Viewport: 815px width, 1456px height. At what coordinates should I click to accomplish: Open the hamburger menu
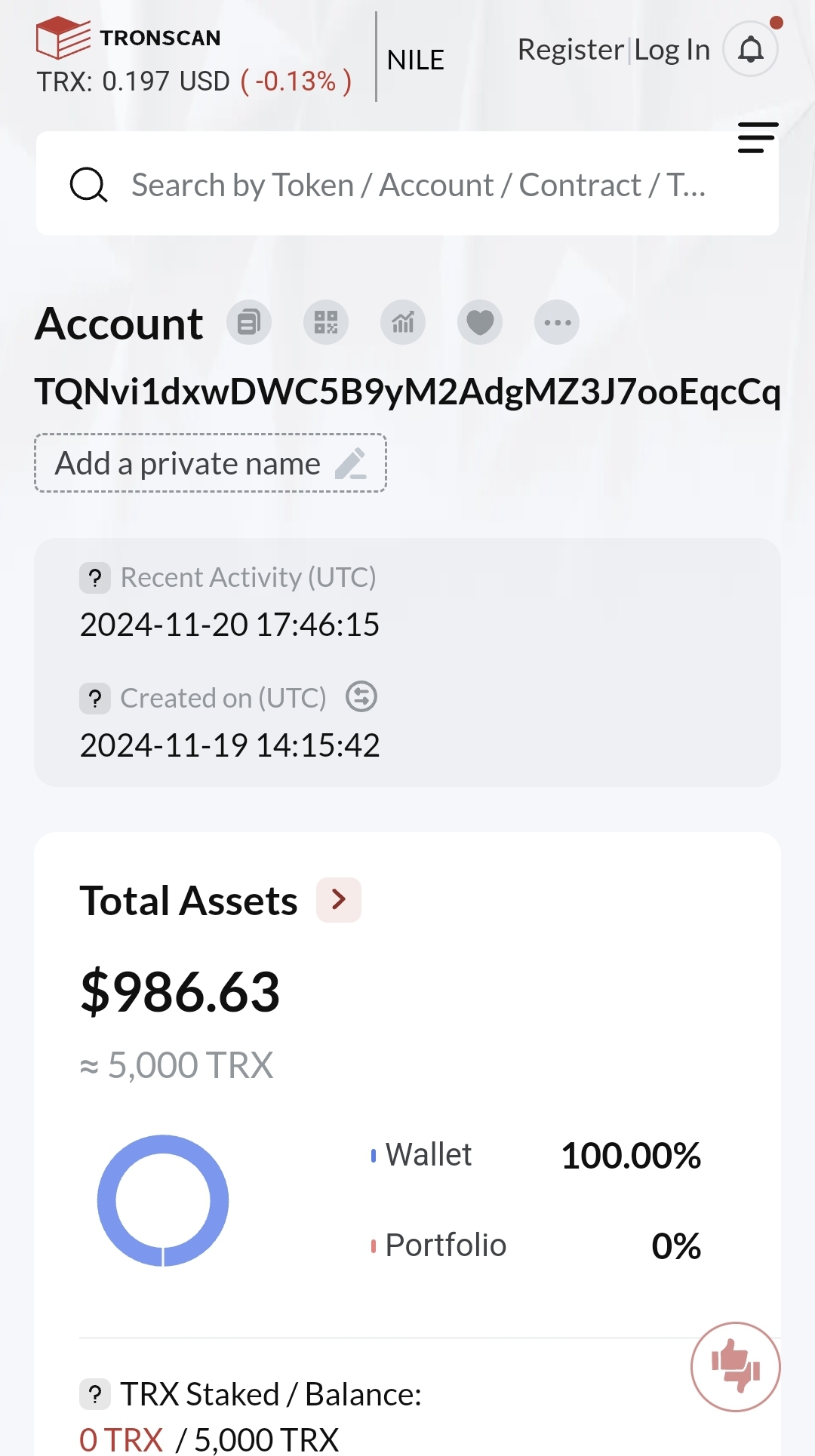(x=757, y=138)
